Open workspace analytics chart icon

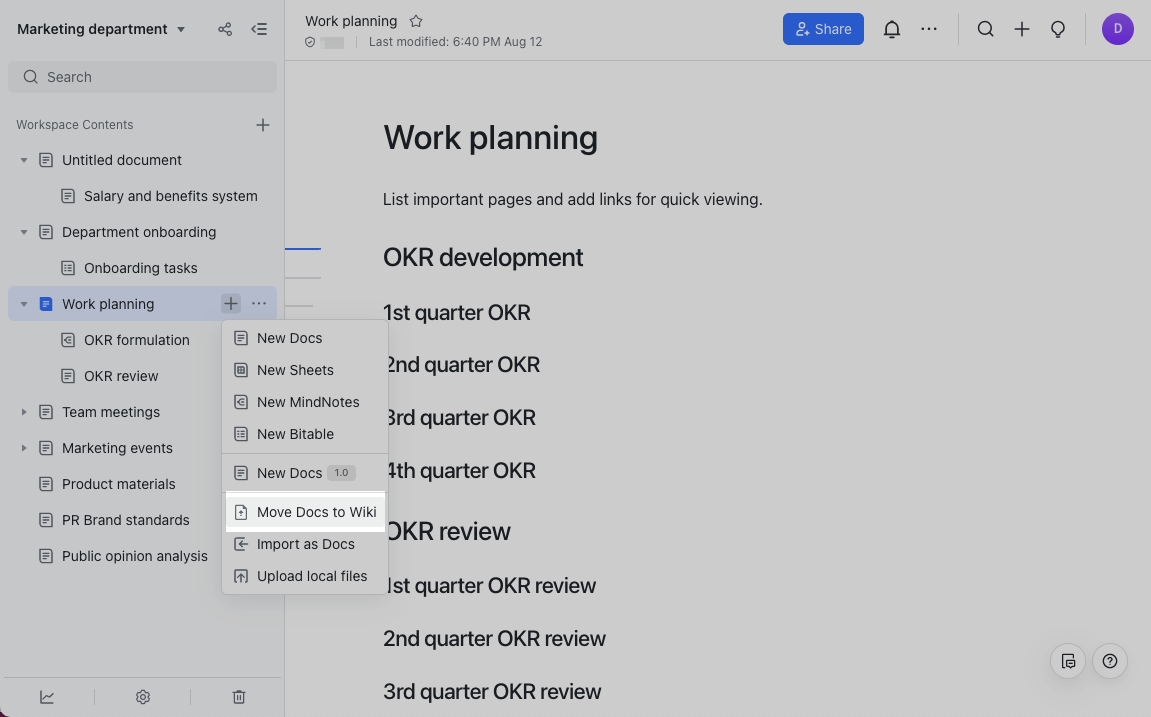pos(47,697)
